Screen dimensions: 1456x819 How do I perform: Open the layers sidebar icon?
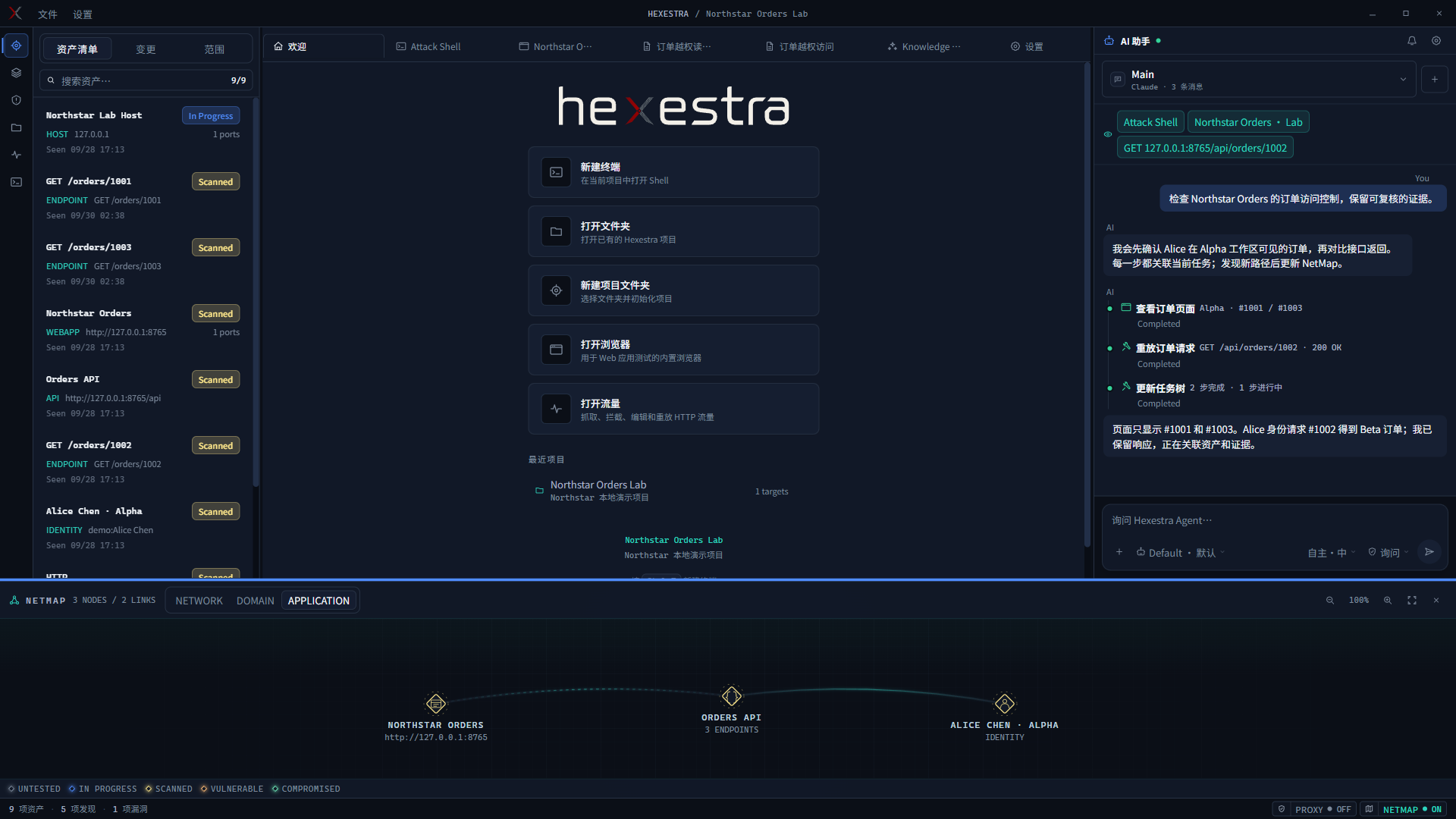pos(16,73)
